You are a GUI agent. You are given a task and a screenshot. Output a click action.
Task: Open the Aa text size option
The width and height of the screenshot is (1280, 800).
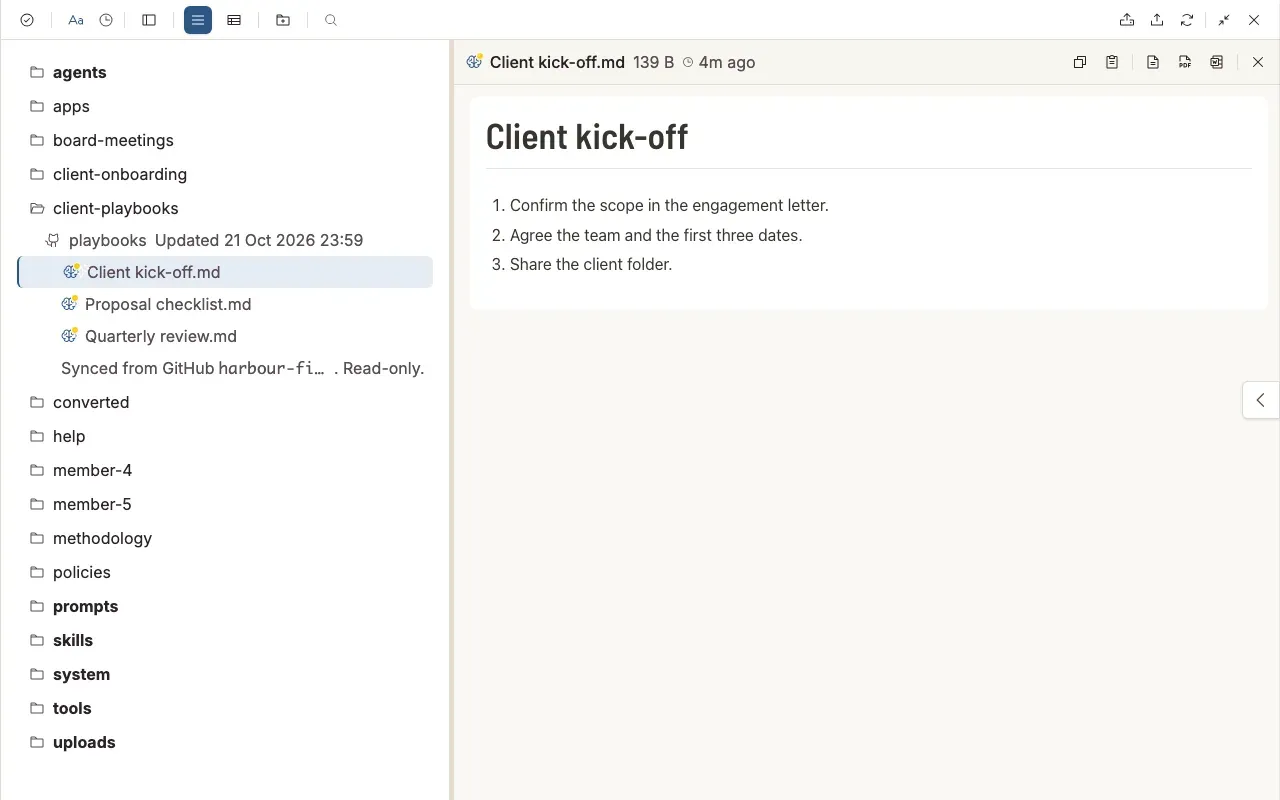(76, 20)
